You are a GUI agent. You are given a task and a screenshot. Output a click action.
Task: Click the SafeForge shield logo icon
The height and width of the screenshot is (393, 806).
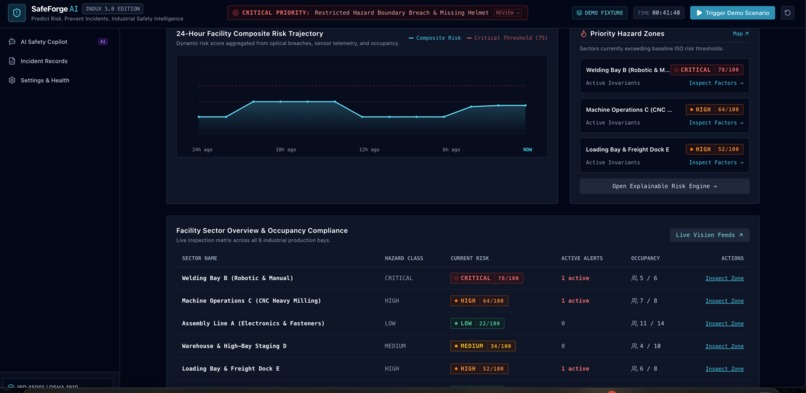pyautogui.click(x=17, y=13)
